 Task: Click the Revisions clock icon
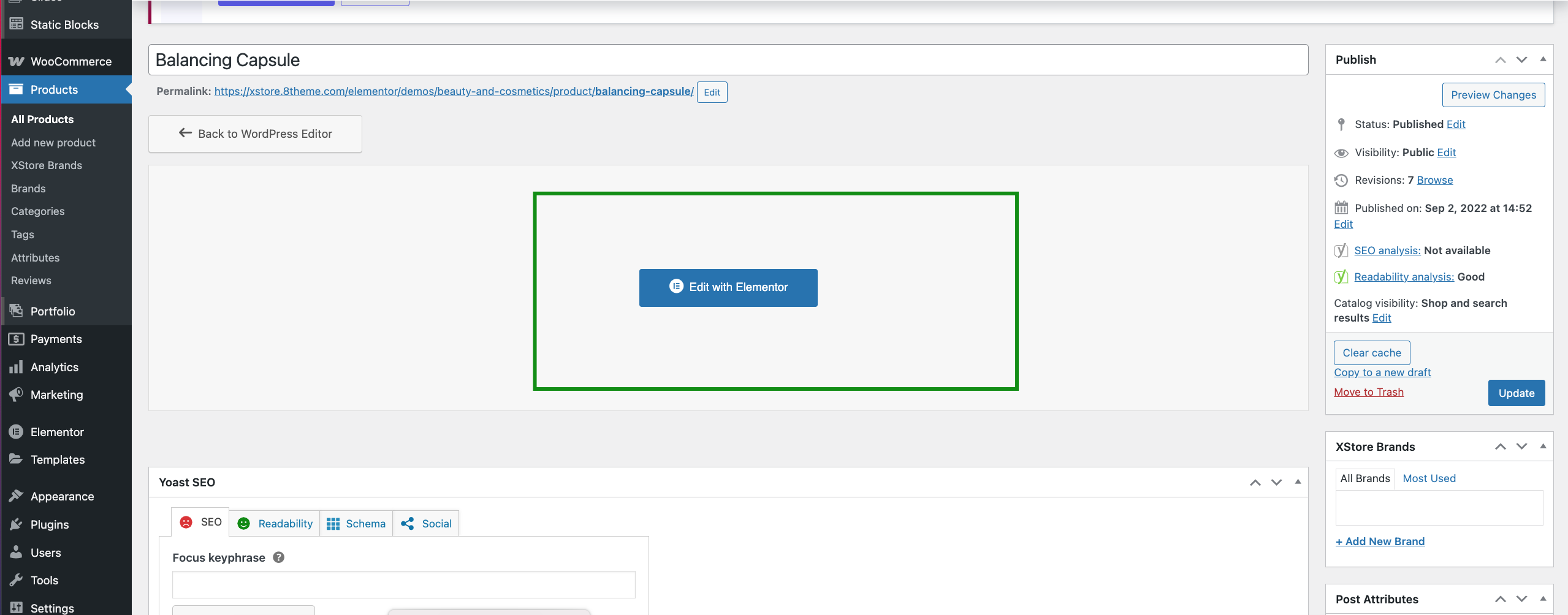1341,180
